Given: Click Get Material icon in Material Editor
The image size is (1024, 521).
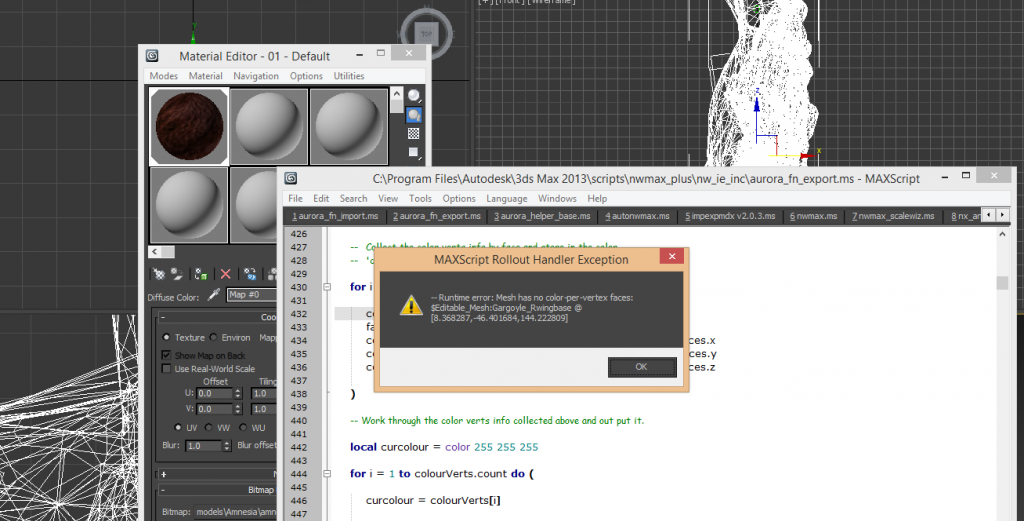Looking at the screenshot, I should point(159,274).
